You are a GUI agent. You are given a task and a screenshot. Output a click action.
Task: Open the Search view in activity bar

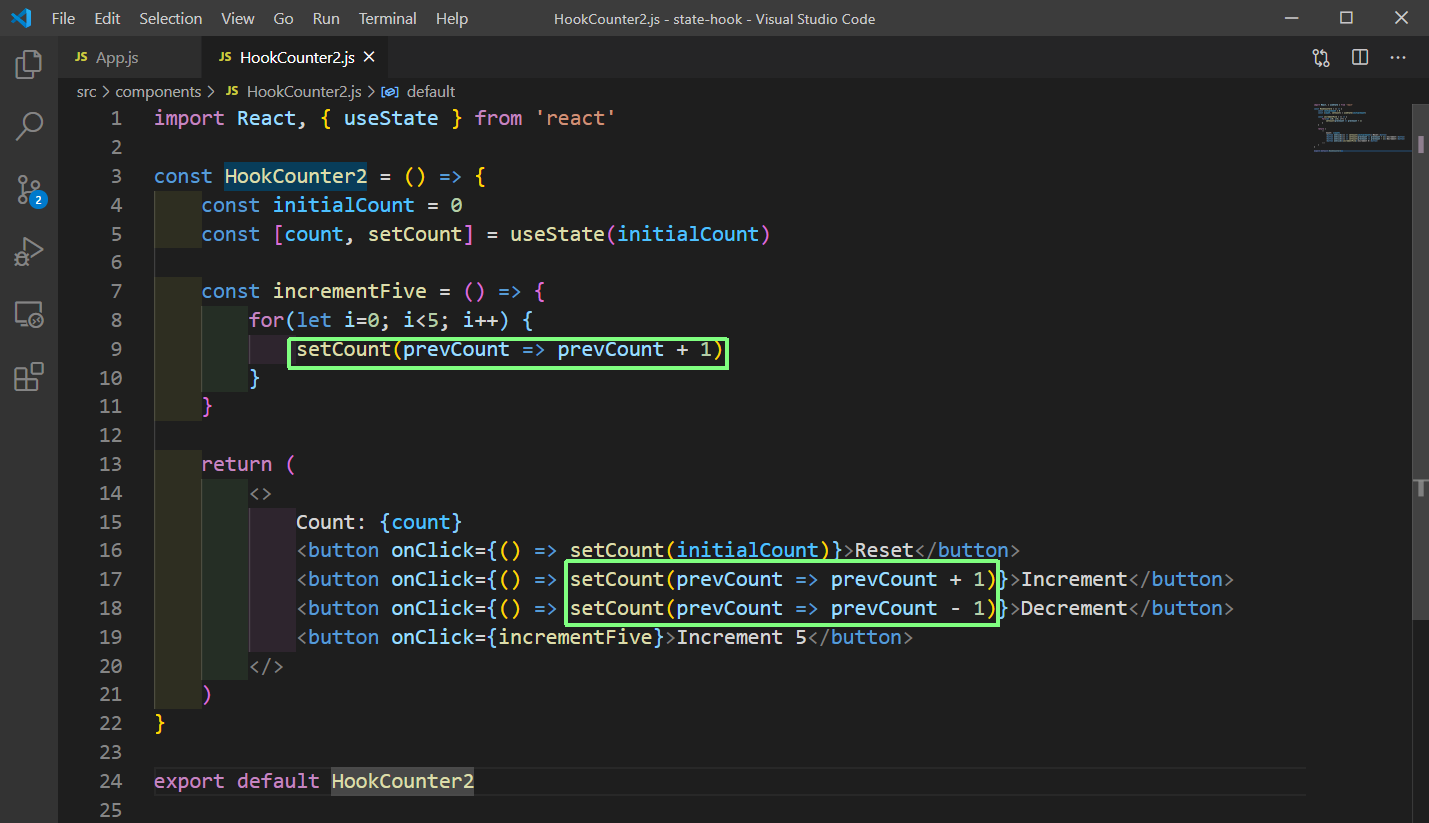coord(29,126)
